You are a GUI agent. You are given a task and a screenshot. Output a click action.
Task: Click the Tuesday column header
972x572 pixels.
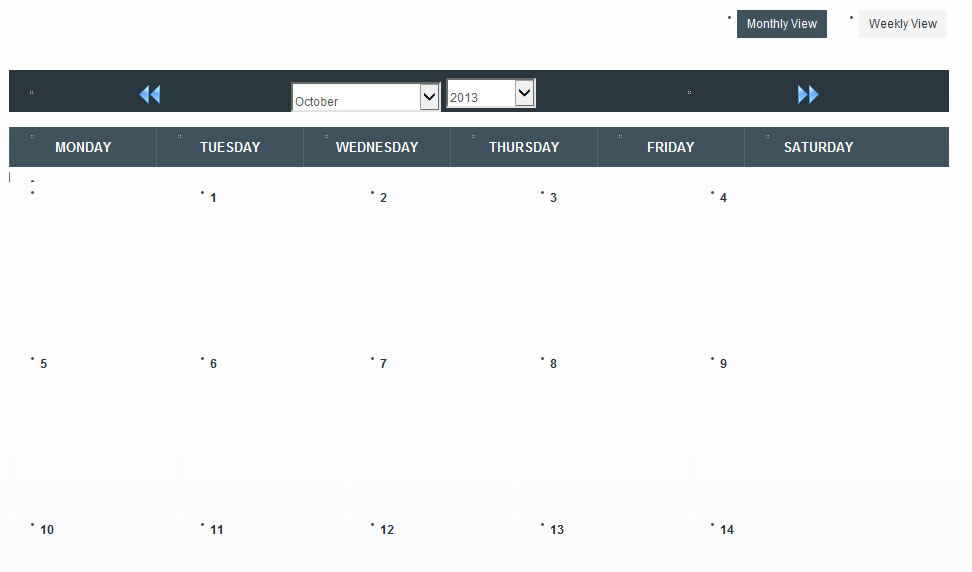[x=230, y=147]
